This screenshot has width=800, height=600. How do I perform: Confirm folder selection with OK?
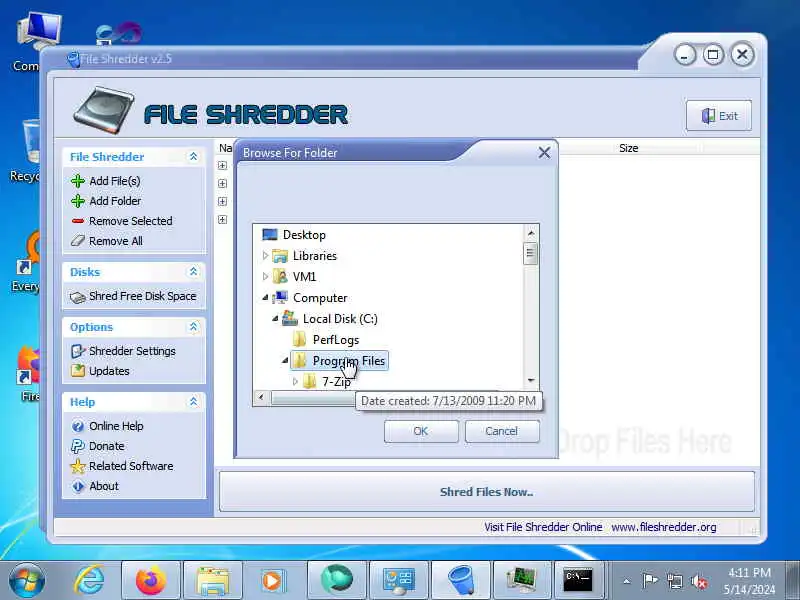tap(421, 431)
